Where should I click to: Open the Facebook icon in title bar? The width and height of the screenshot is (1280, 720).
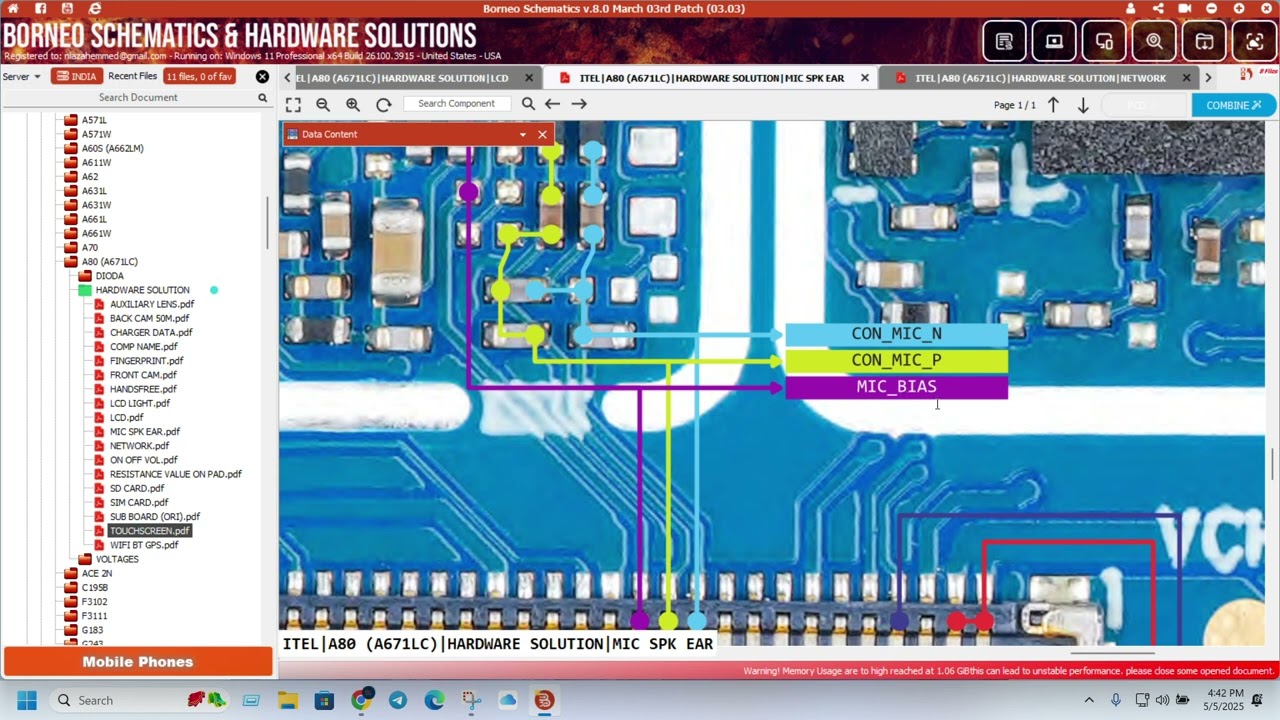(41, 9)
